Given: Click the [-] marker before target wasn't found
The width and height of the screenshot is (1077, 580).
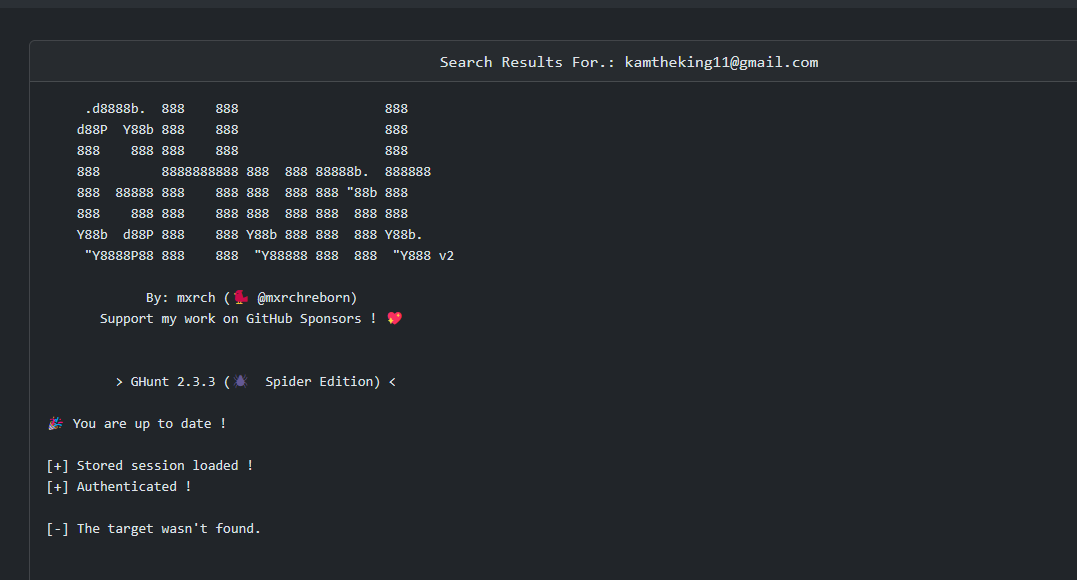Looking at the screenshot, I should coord(58,528).
